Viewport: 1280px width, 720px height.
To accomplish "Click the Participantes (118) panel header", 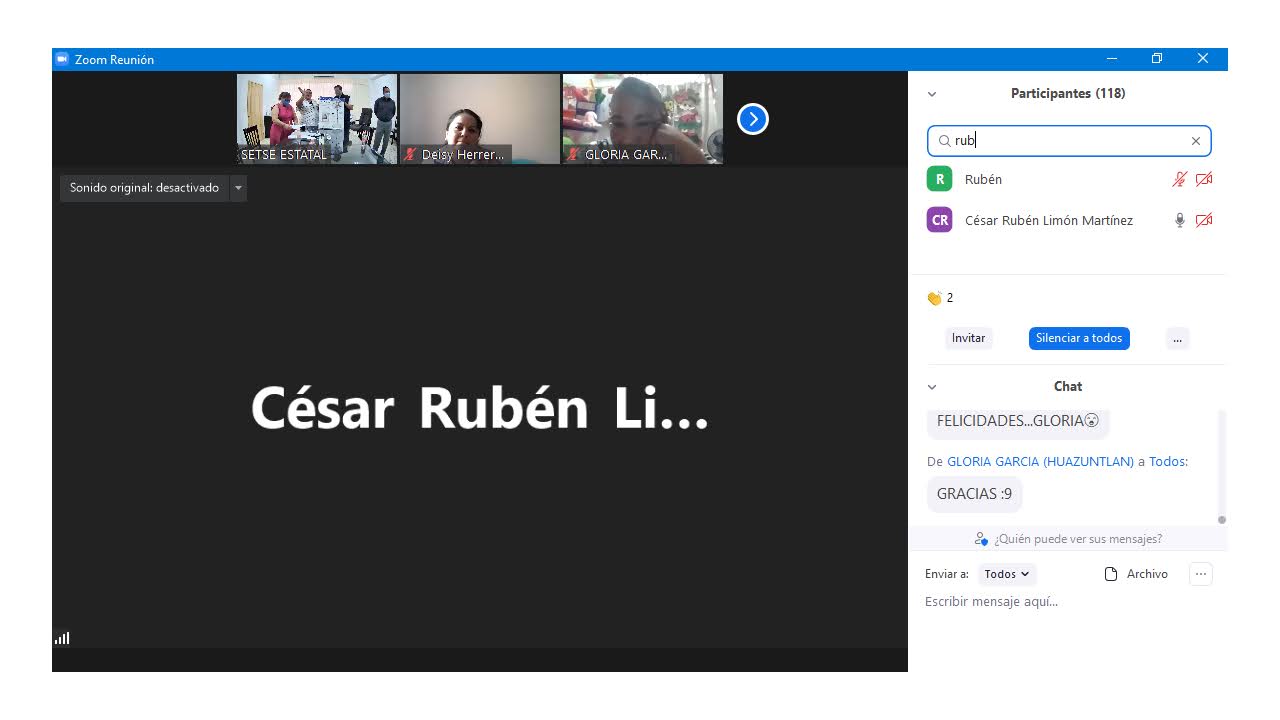I will [x=1068, y=94].
